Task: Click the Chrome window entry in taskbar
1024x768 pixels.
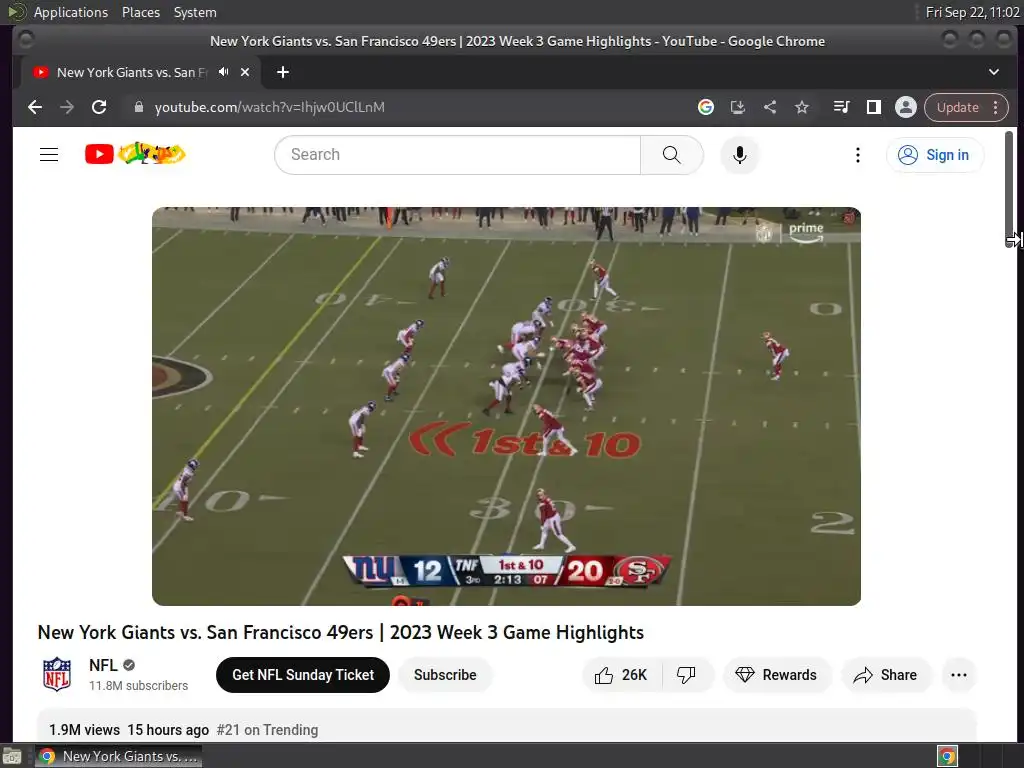Action: (118, 756)
